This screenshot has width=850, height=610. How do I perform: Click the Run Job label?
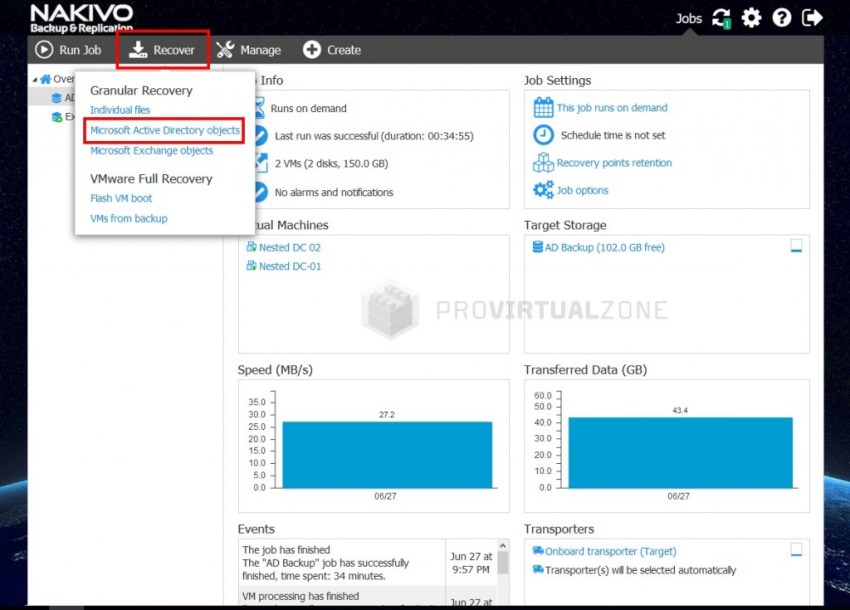tap(80, 50)
